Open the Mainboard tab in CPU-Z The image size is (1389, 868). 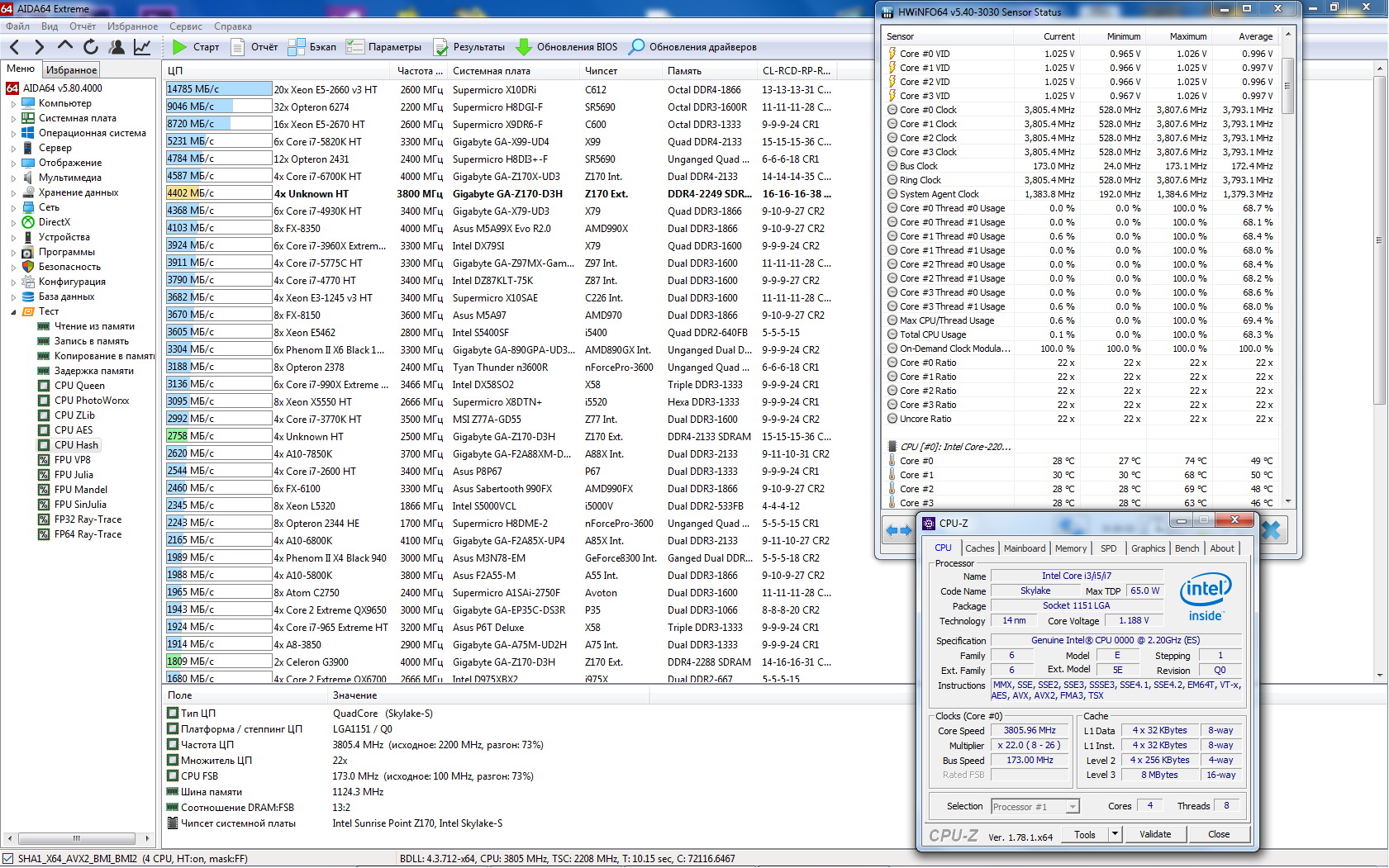1025,548
